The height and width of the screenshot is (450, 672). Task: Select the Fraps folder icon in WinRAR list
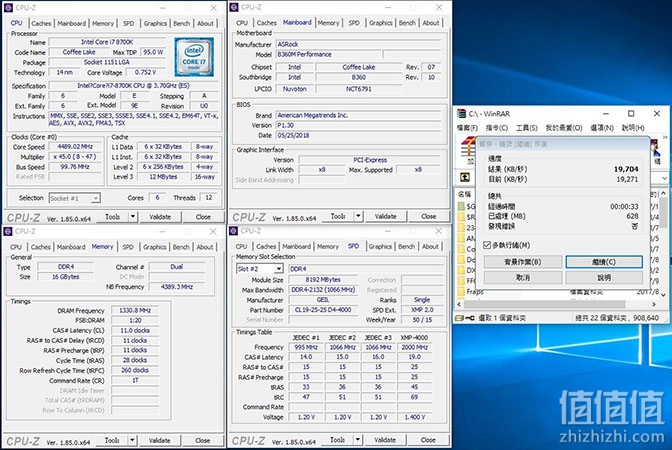pos(462,292)
